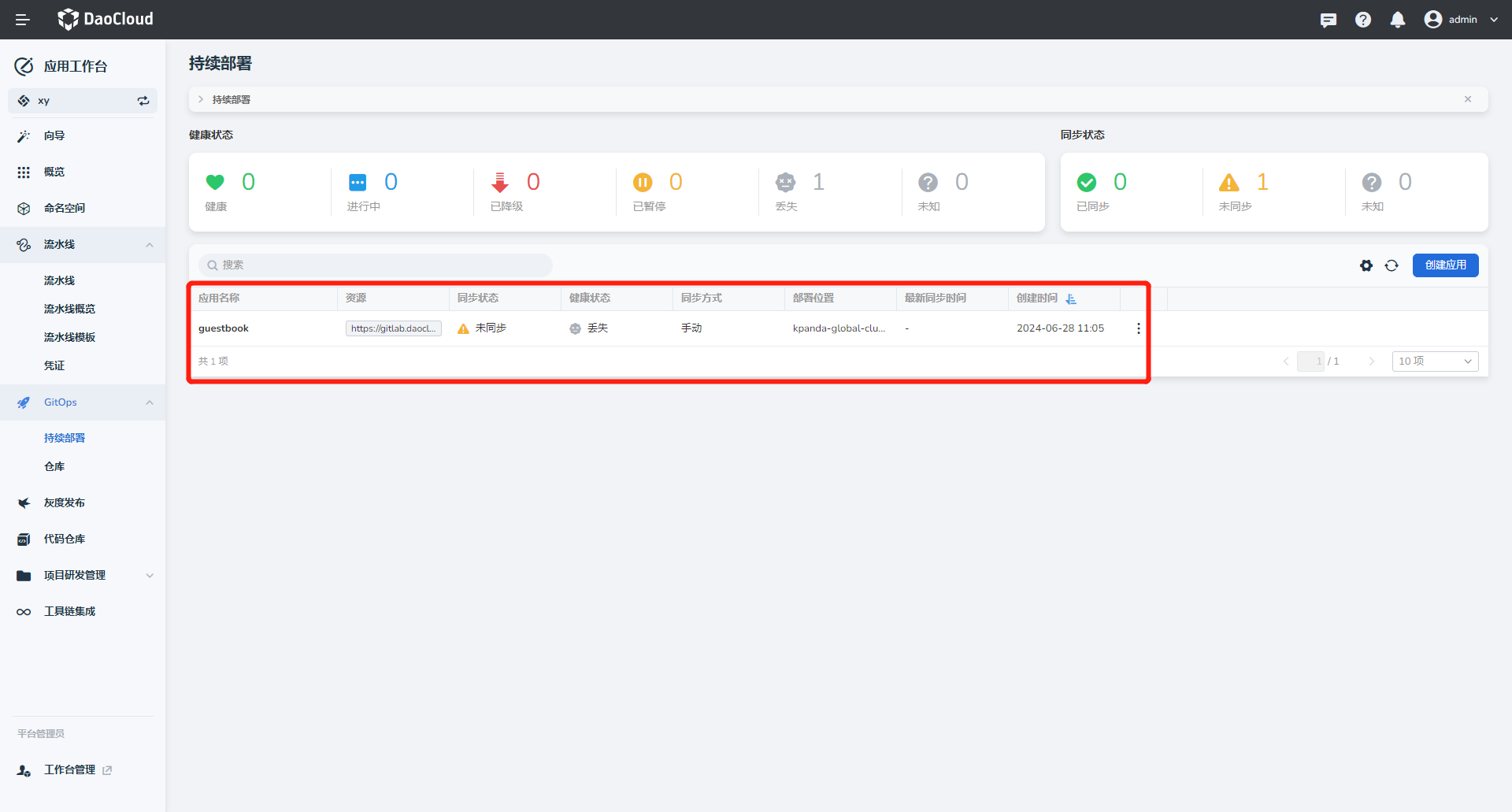Image resolution: width=1512 pixels, height=812 pixels.
Task: Open the messages chat icon
Action: point(1328,20)
